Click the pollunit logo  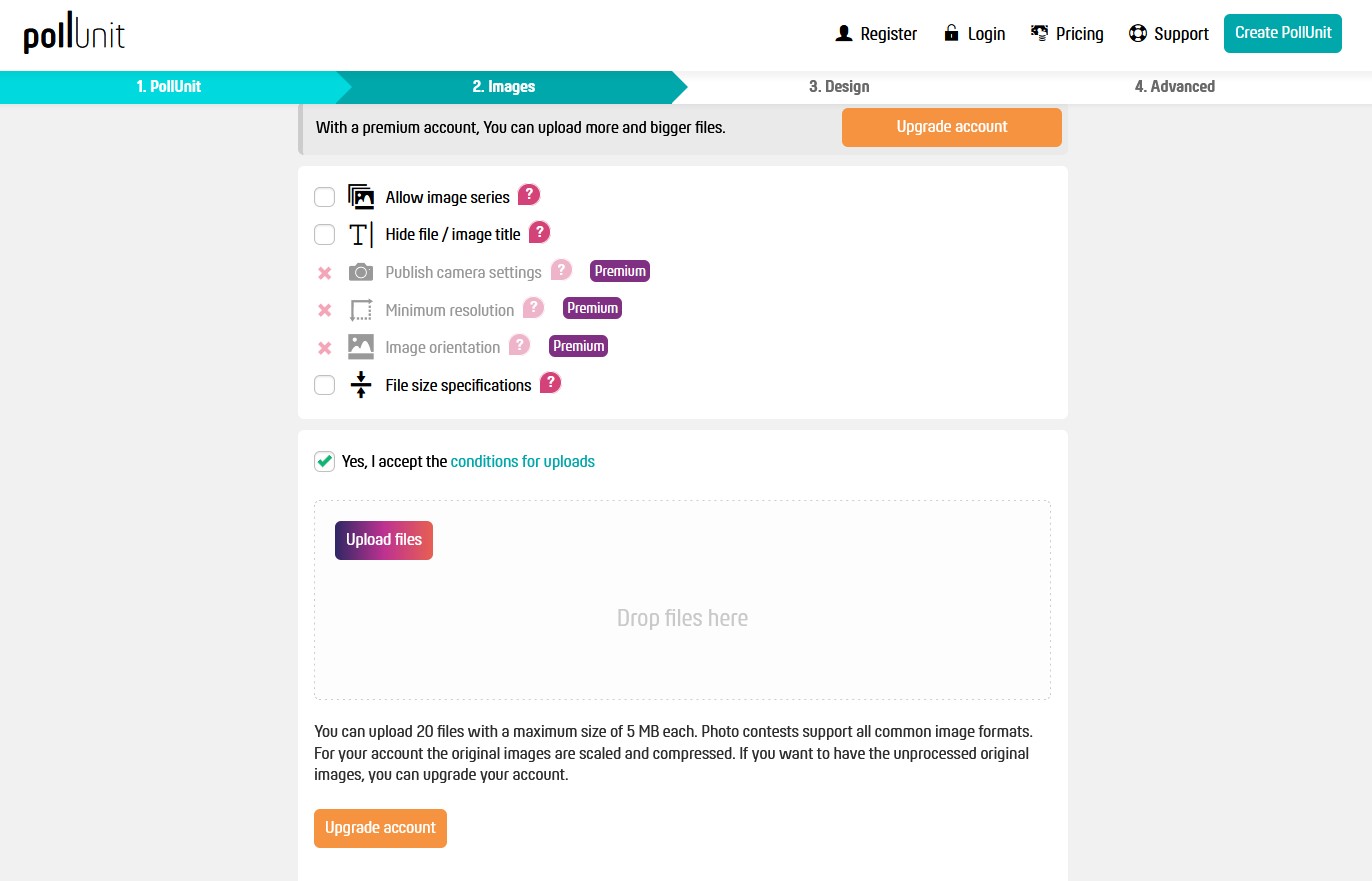(x=74, y=36)
